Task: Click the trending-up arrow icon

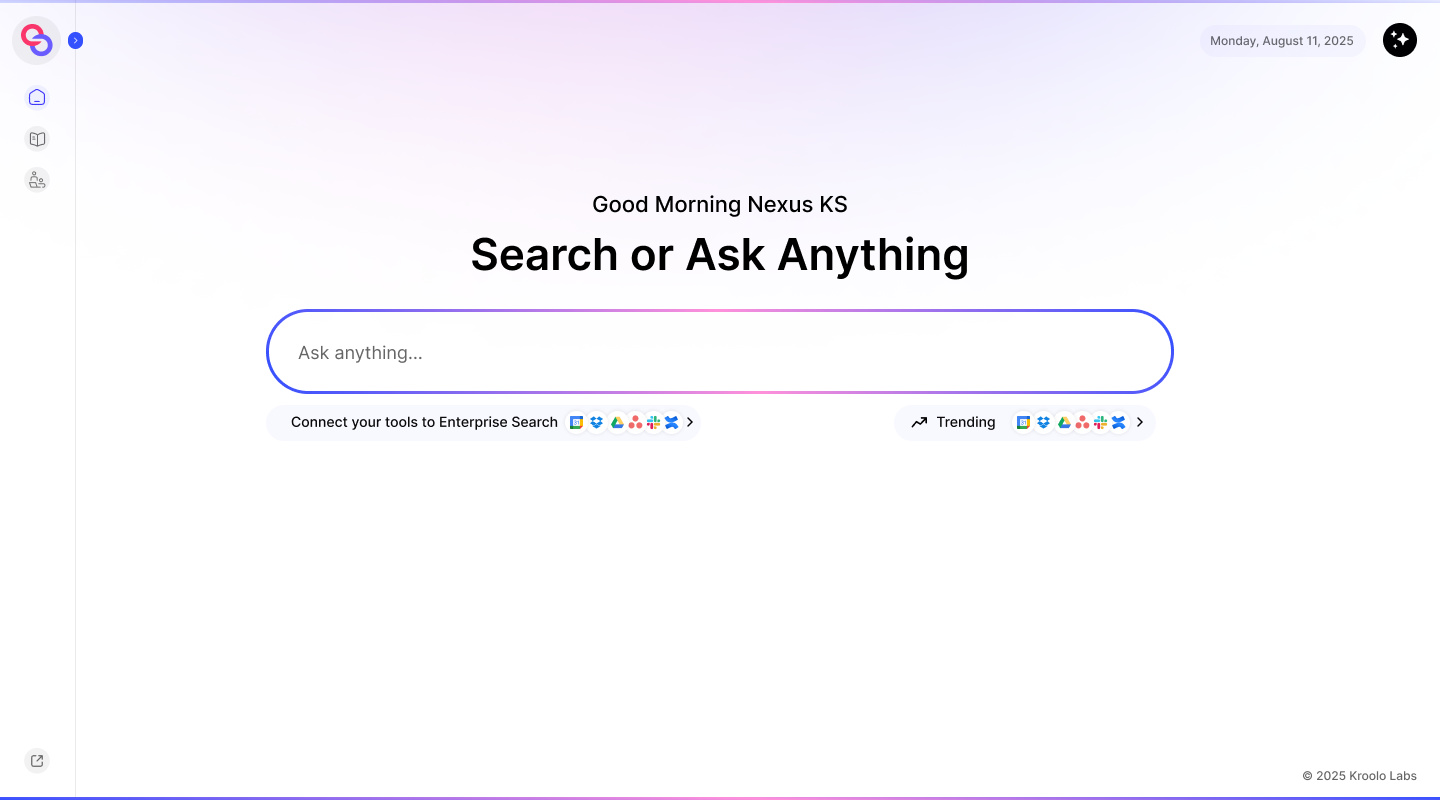Action: tap(919, 423)
